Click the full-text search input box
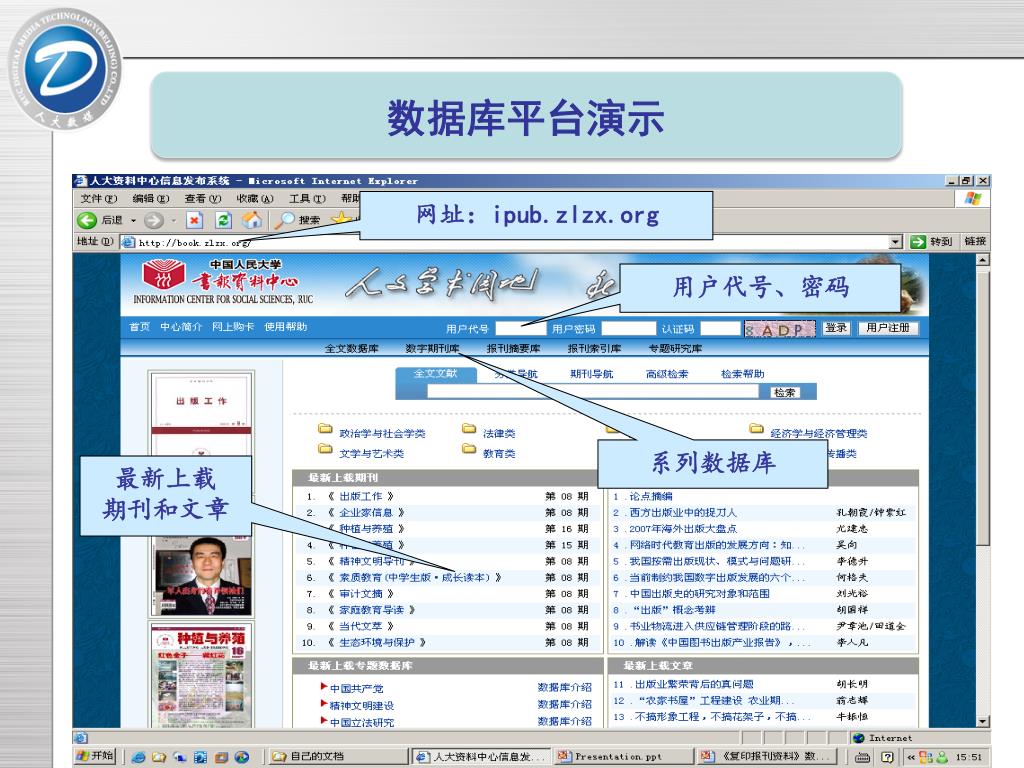 point(593,392)
